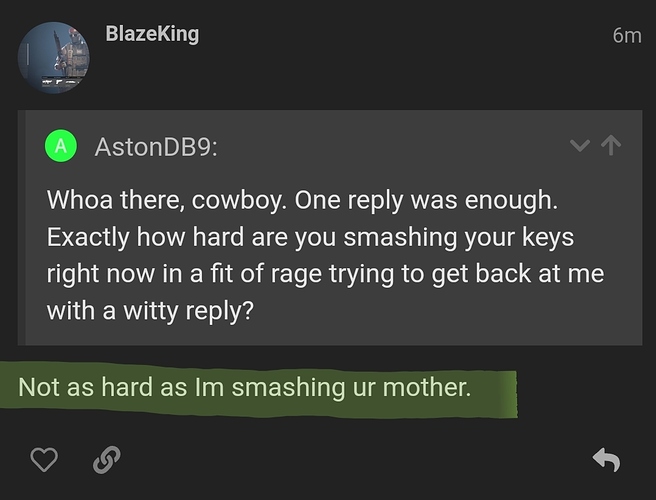Like BlazeKing's post with the heart icon
The image size is (656, 500).
click(x=44, y=459)
